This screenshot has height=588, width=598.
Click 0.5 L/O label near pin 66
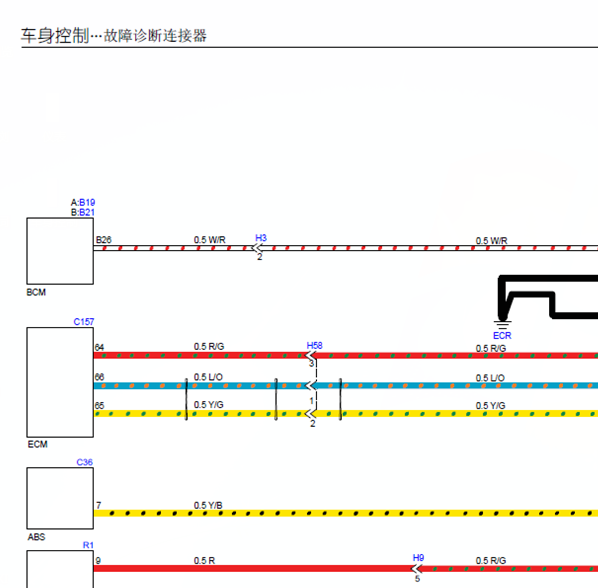point(208,377)
